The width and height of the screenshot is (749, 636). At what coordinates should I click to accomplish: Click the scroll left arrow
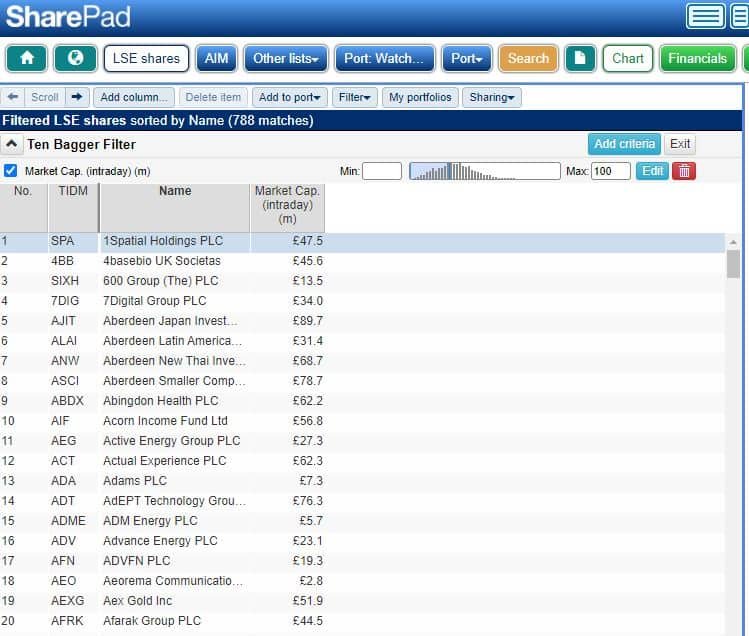coord(13,97)
